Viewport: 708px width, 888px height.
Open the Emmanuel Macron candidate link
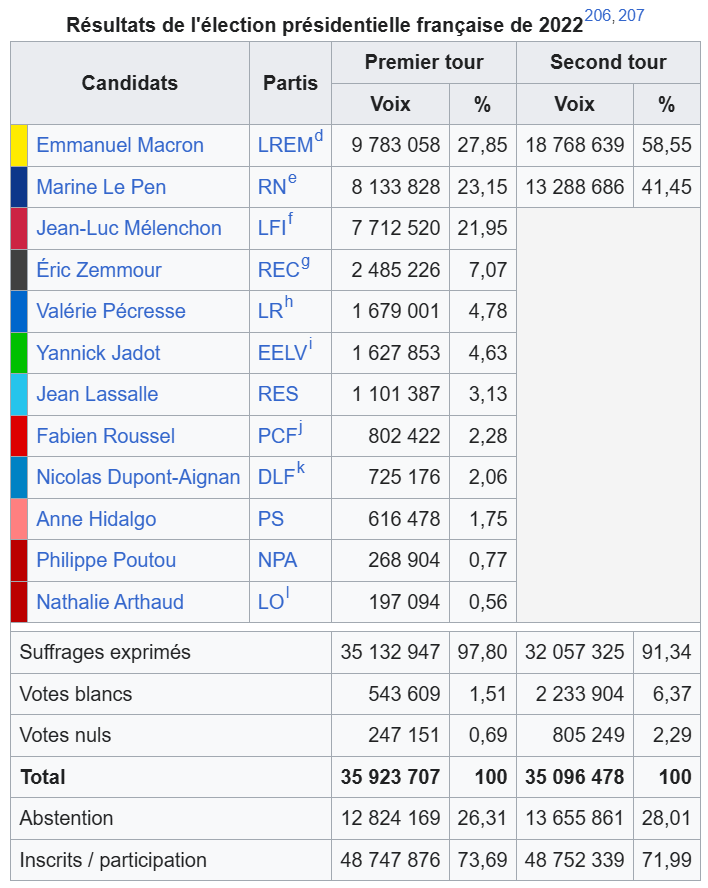(120, 145)
